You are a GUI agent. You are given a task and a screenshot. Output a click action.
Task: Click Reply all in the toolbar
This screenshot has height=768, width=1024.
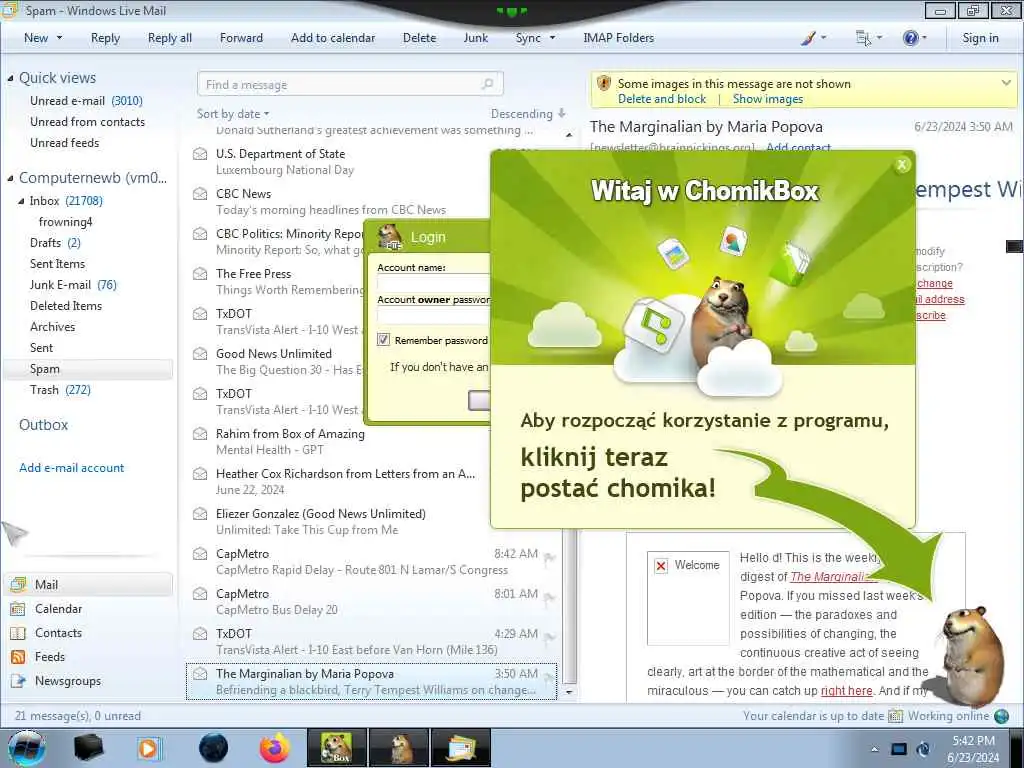click(170, 38)
